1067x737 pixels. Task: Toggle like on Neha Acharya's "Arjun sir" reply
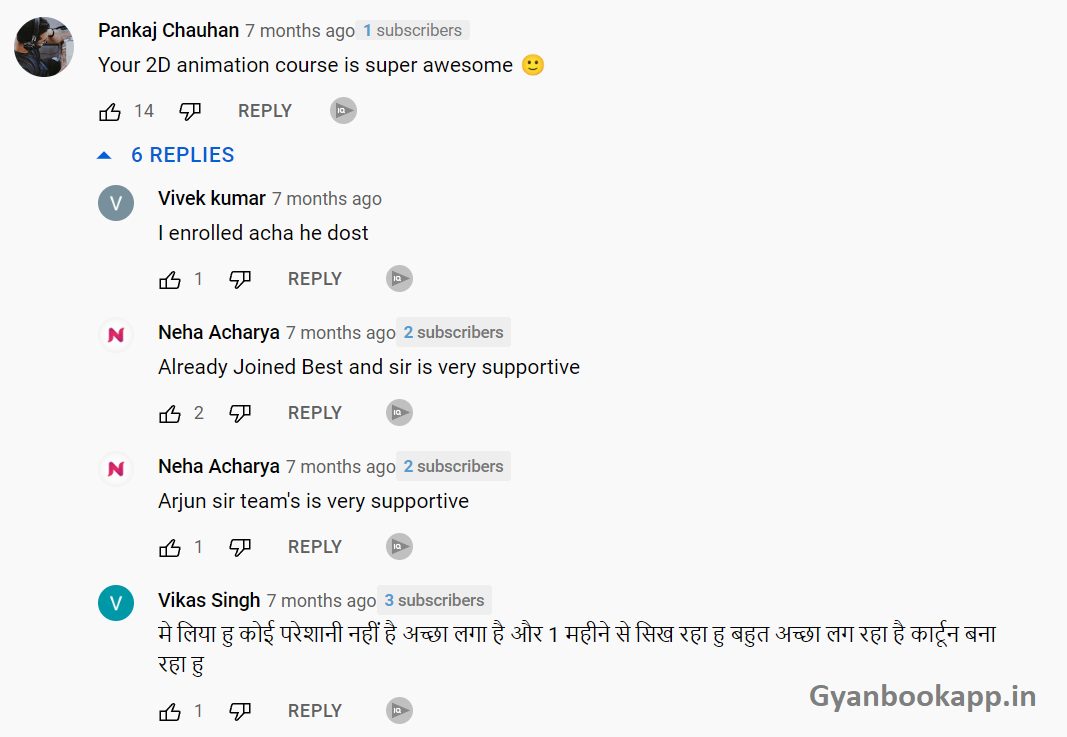(170, 547)
